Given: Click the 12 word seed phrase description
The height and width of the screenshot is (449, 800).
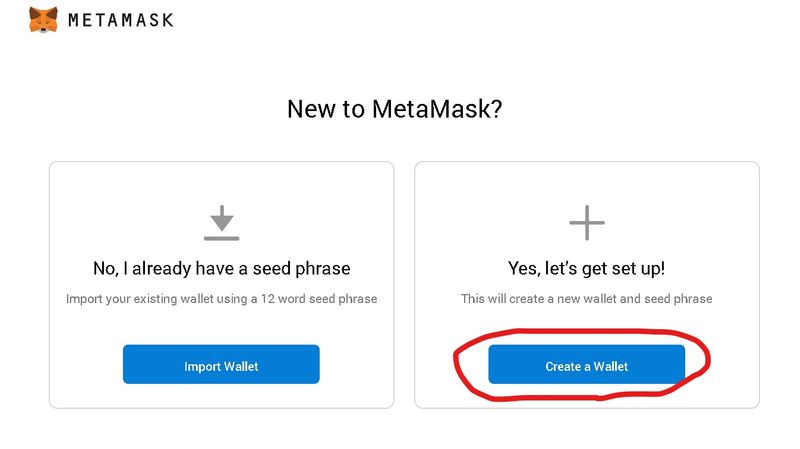Looking at the screenshot, I should coord(221,298).
